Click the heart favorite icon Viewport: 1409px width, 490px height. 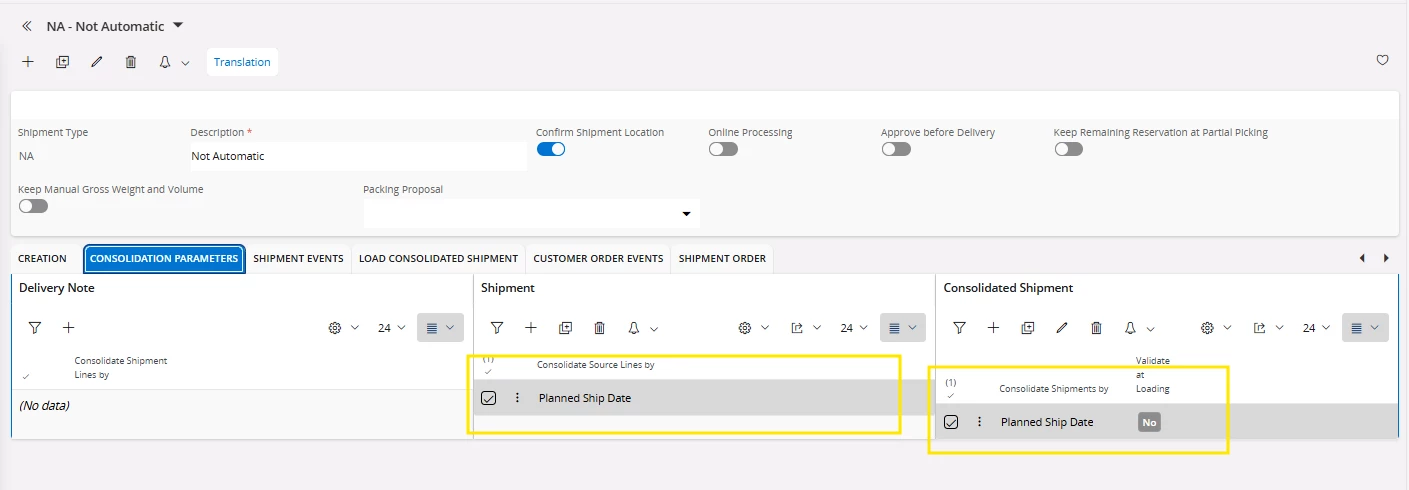1383,60
